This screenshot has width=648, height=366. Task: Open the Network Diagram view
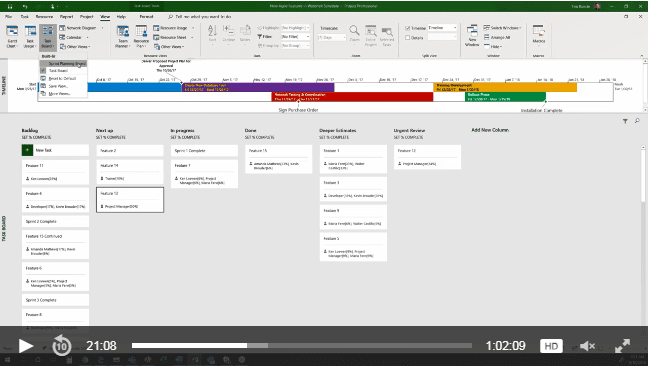[x=78, y=28]
